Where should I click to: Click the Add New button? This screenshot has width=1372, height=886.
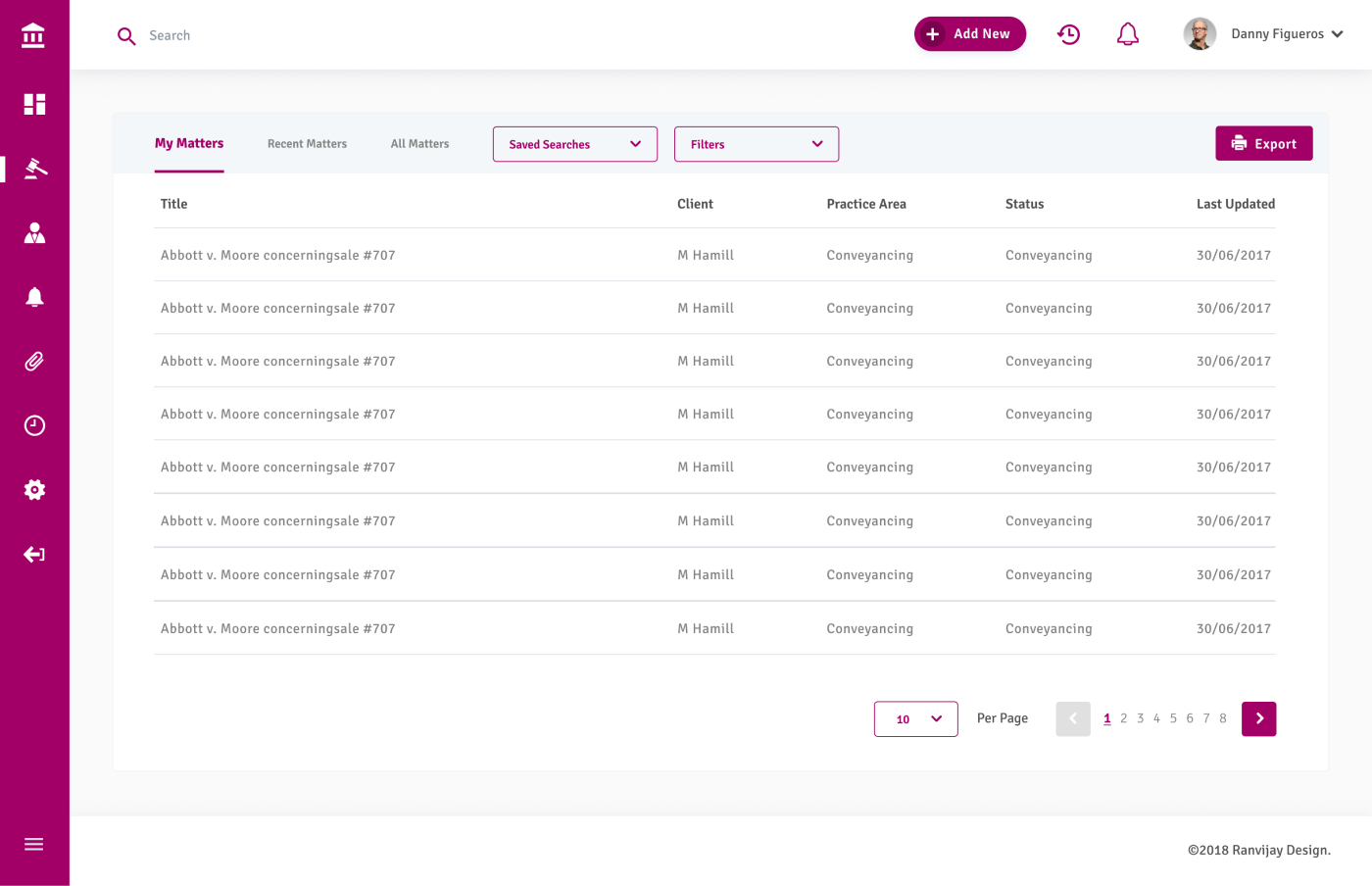click(969, 34)
